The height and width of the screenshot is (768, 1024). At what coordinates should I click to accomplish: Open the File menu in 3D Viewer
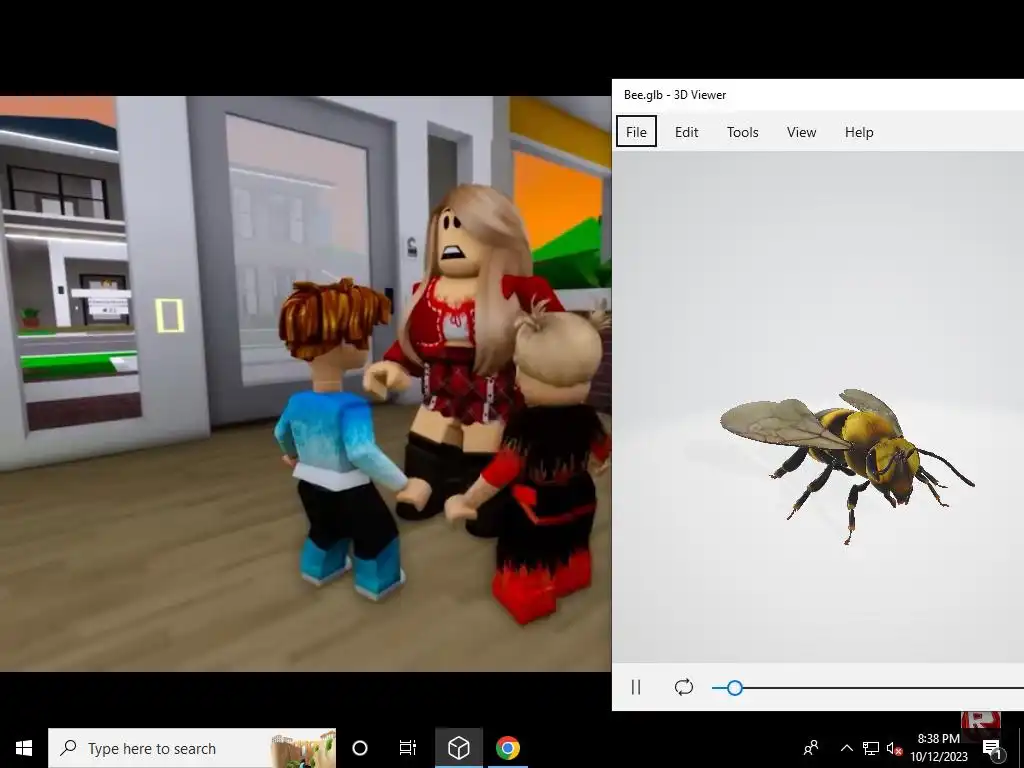[x=636, y=132]
